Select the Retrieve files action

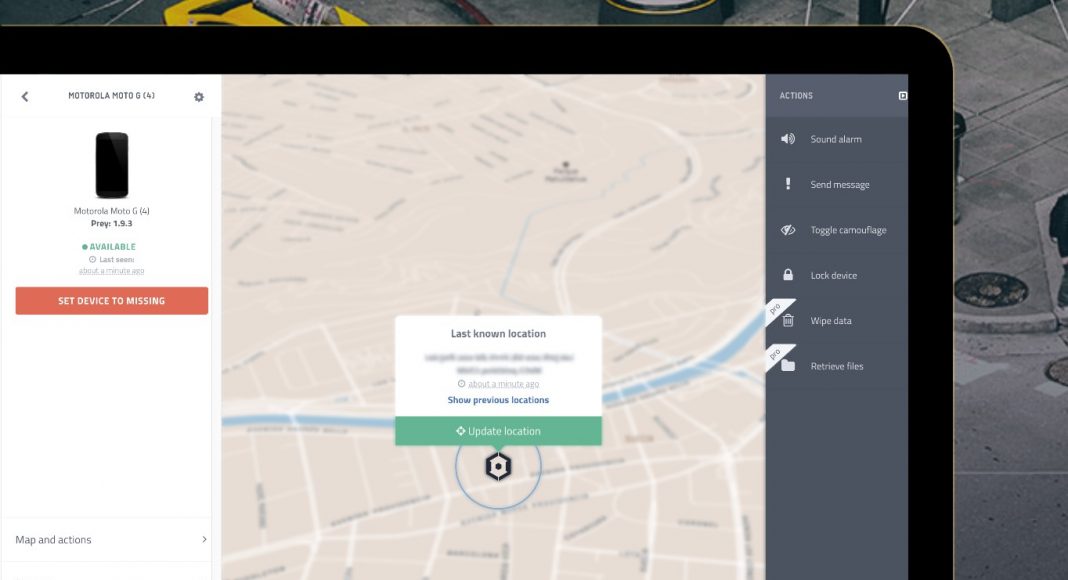pos(836,366)
